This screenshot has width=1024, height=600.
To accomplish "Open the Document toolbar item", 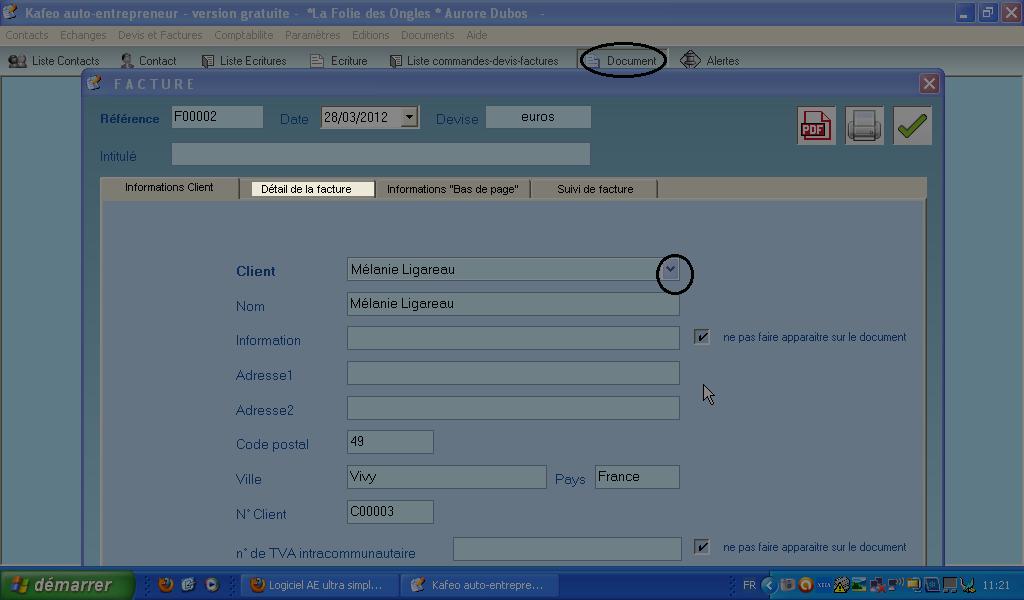I will coord(622,61).
